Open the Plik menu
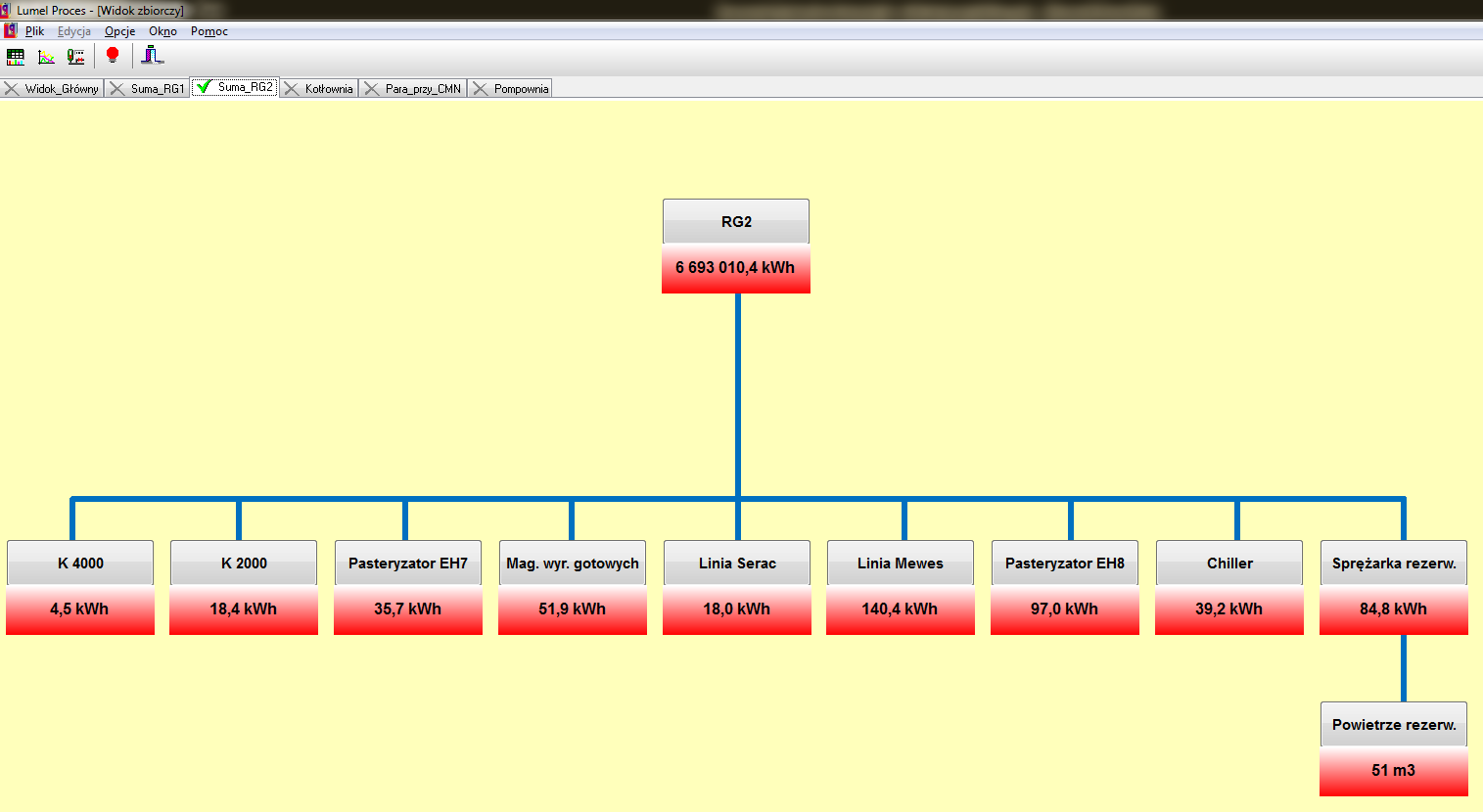The height and width of the screenshot is (812, 1483). 34,31
